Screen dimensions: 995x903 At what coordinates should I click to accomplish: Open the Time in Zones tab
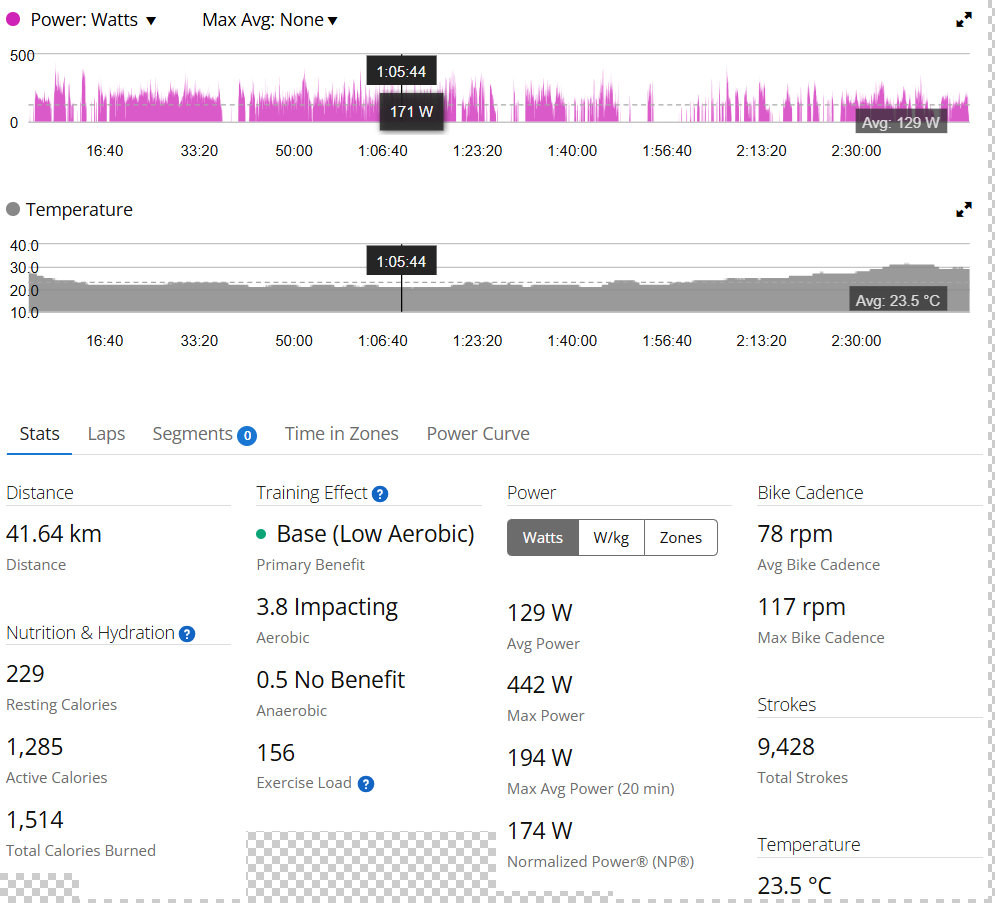tap(341, 434)
